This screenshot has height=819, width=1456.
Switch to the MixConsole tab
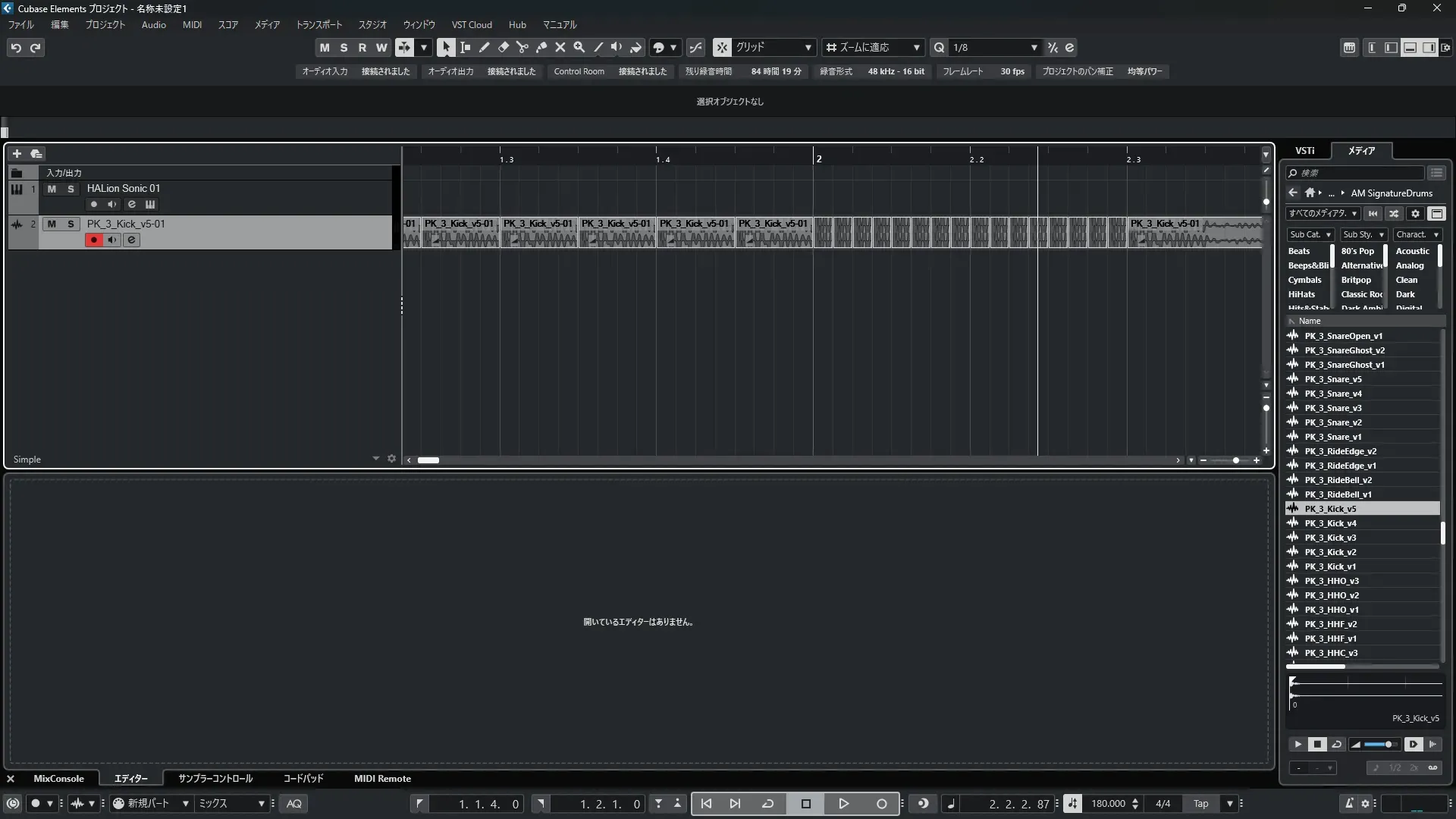coord(58,778)
